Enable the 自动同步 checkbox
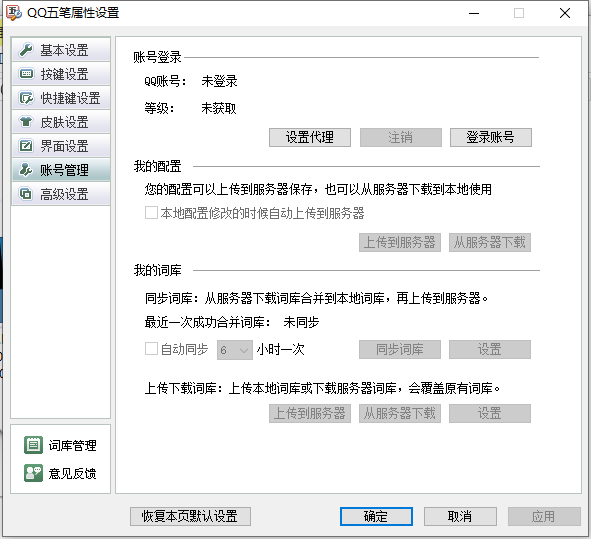 [x=152, y=349]
